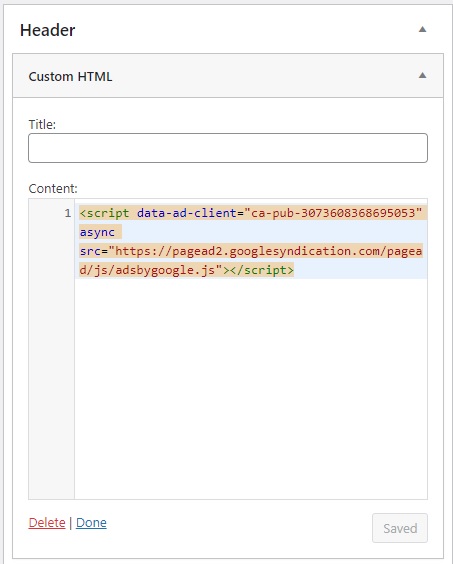Click empty area of Content editor
This screenshot has width=453, height=564.
[x=251, y=388]
